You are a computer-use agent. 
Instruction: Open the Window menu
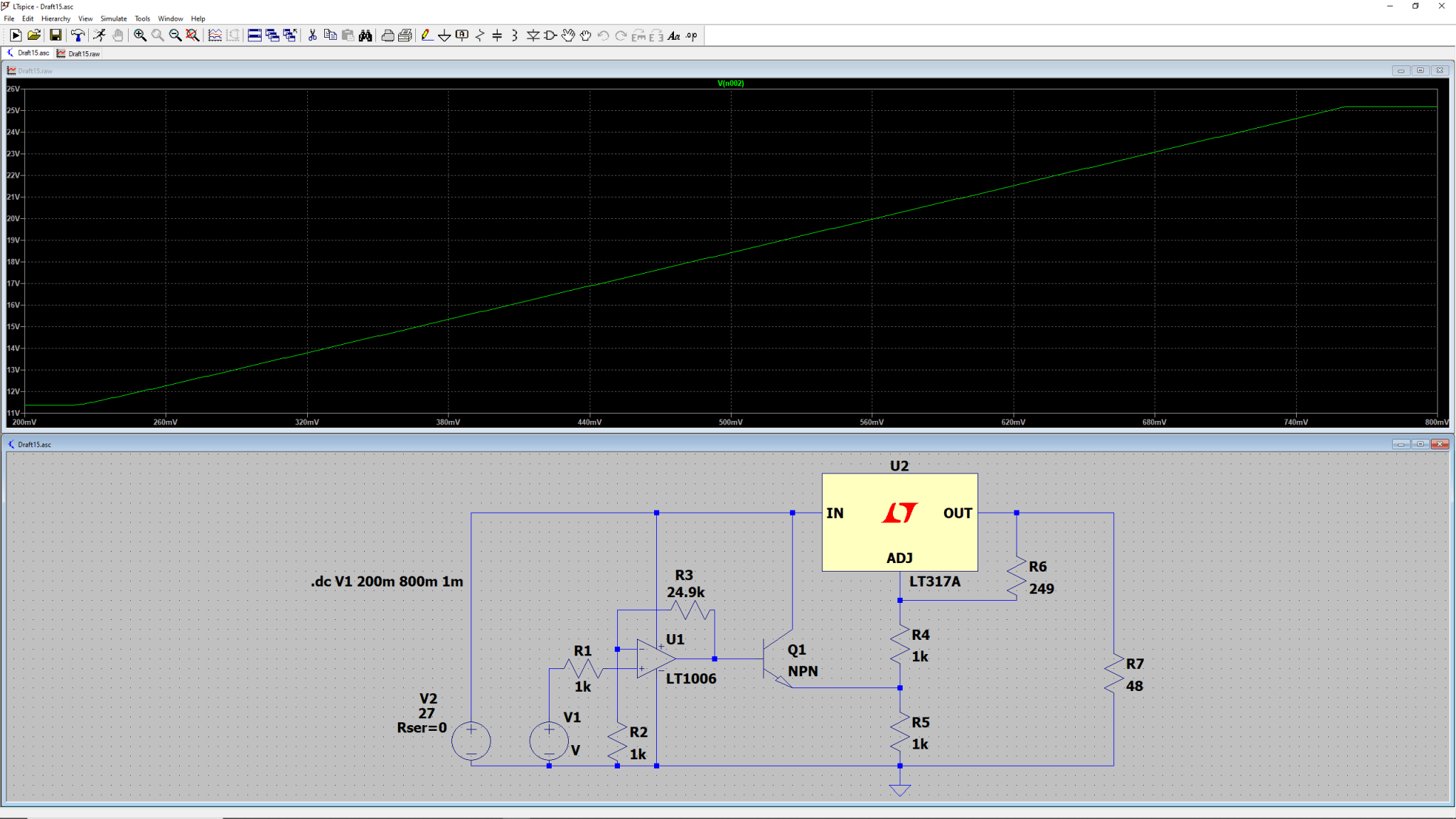tap(171, 18)
